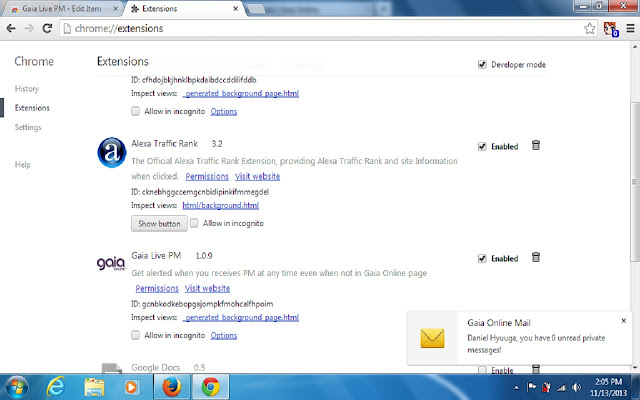Open Alexa Traffic Rank Permissions link
640x400 pixels.
click(x=207, y=176)
